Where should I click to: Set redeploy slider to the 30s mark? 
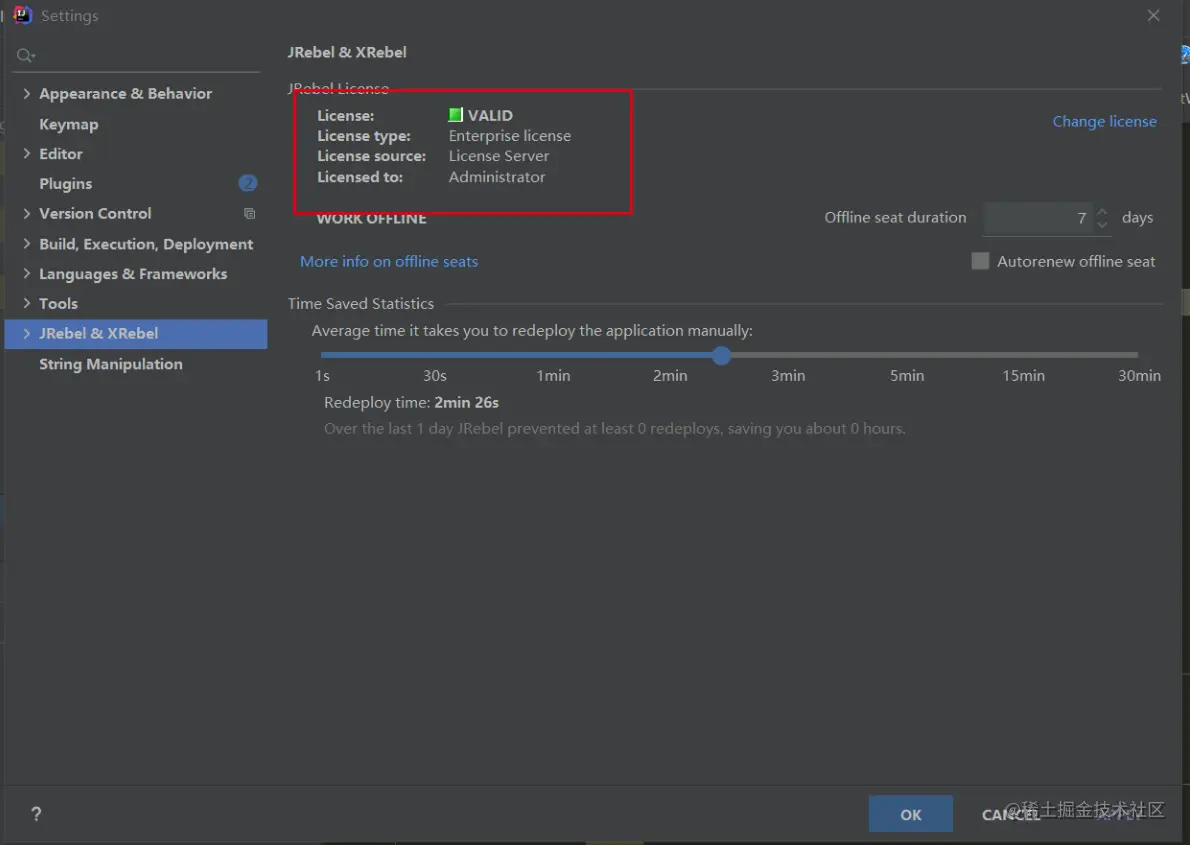click(435, 355)
